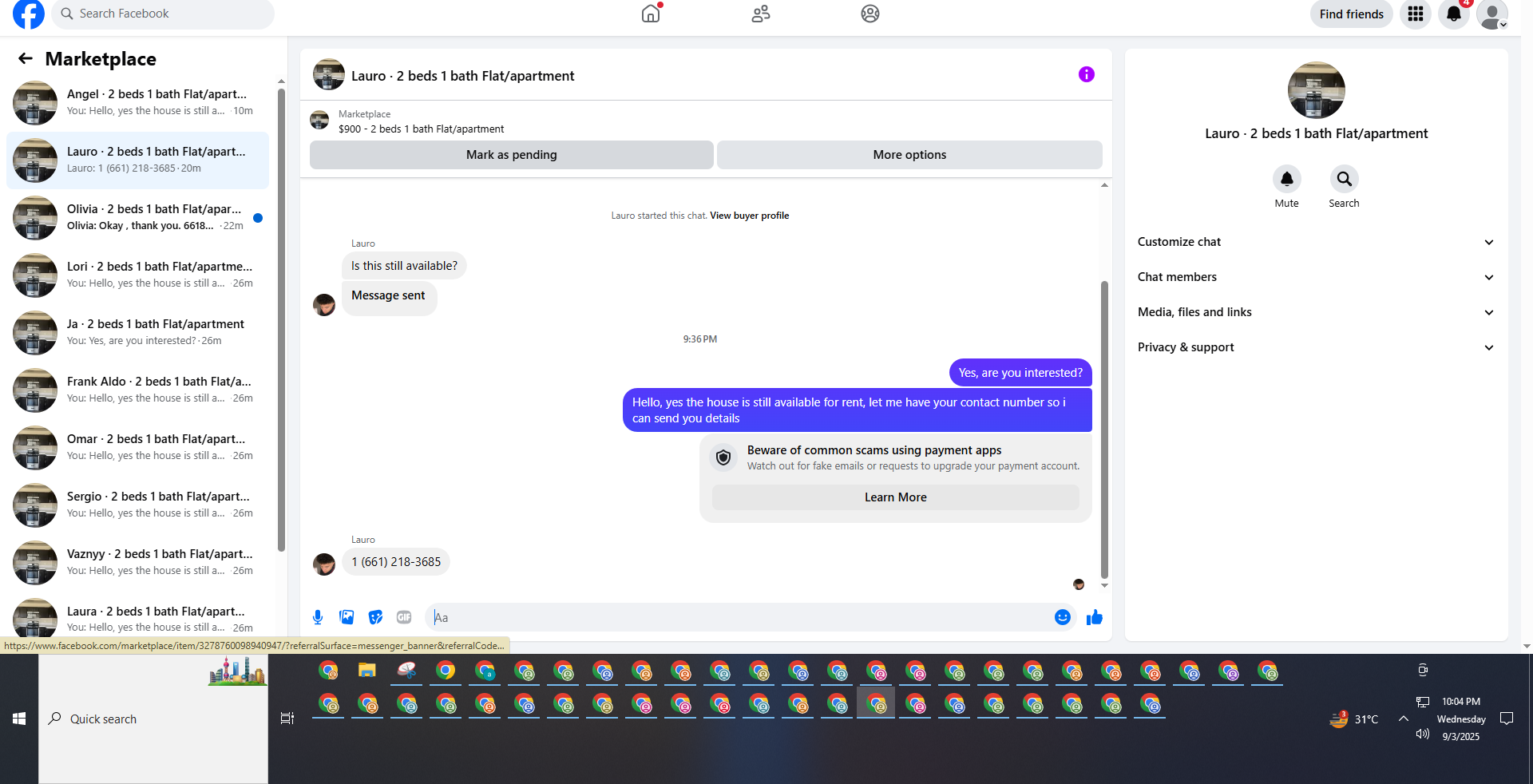Open conversation information purple icon
Image resolution: width=1533 pixels, height=784 pixels.
tap(1087, 74)
